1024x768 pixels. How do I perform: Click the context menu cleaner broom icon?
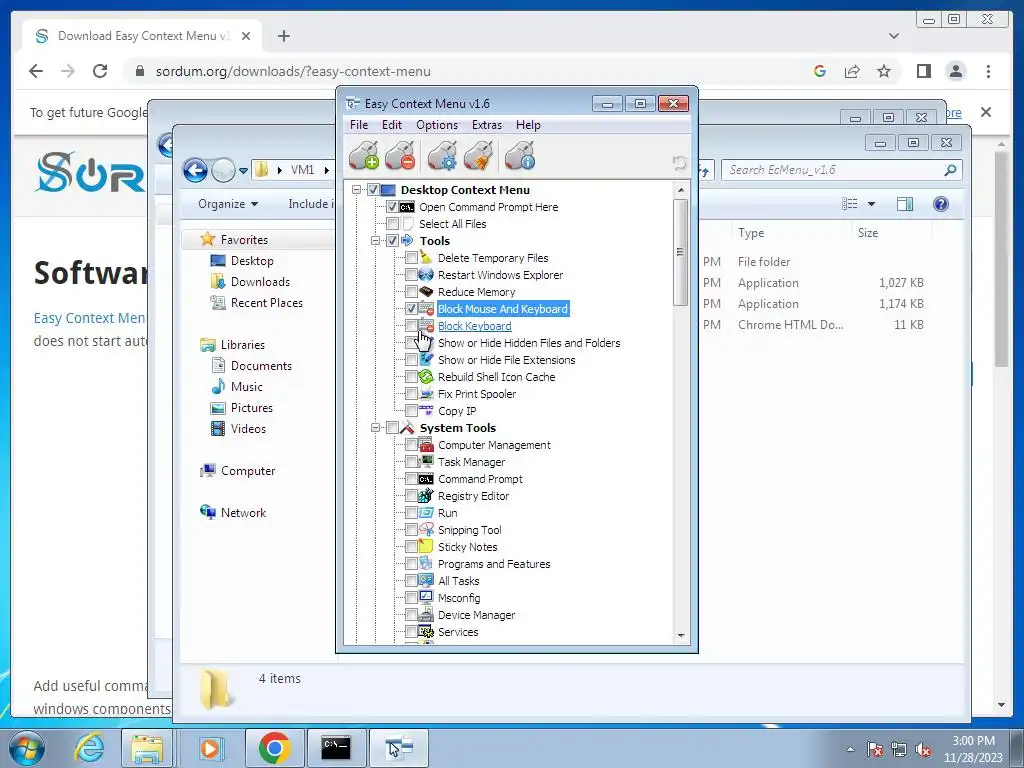479,155
